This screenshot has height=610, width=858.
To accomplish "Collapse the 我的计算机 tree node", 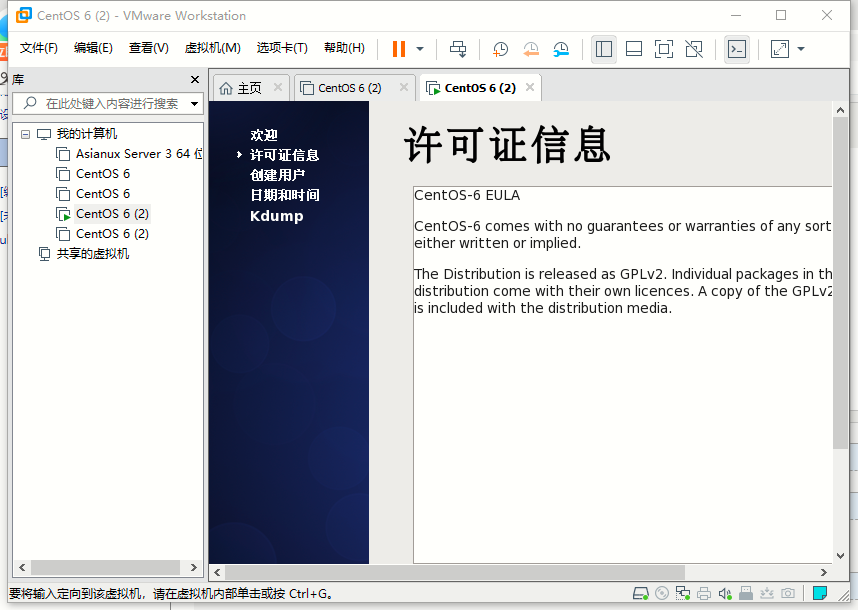I will (25, 134).
